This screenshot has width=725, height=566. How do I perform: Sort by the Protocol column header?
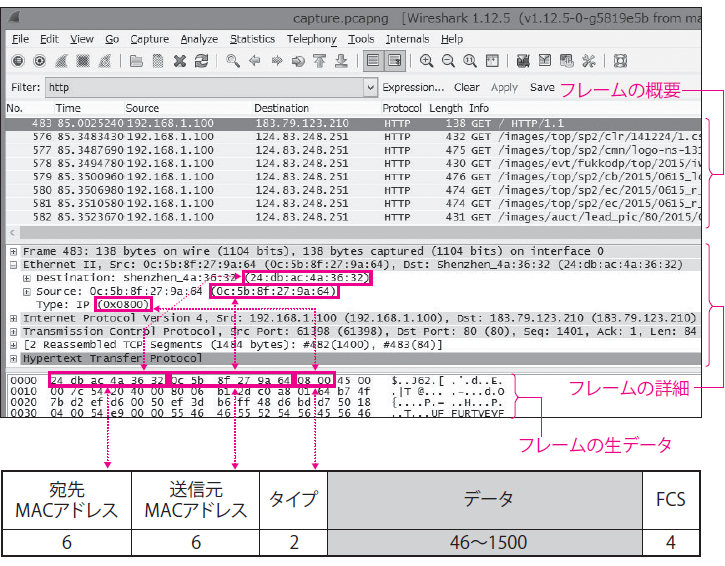401,108
